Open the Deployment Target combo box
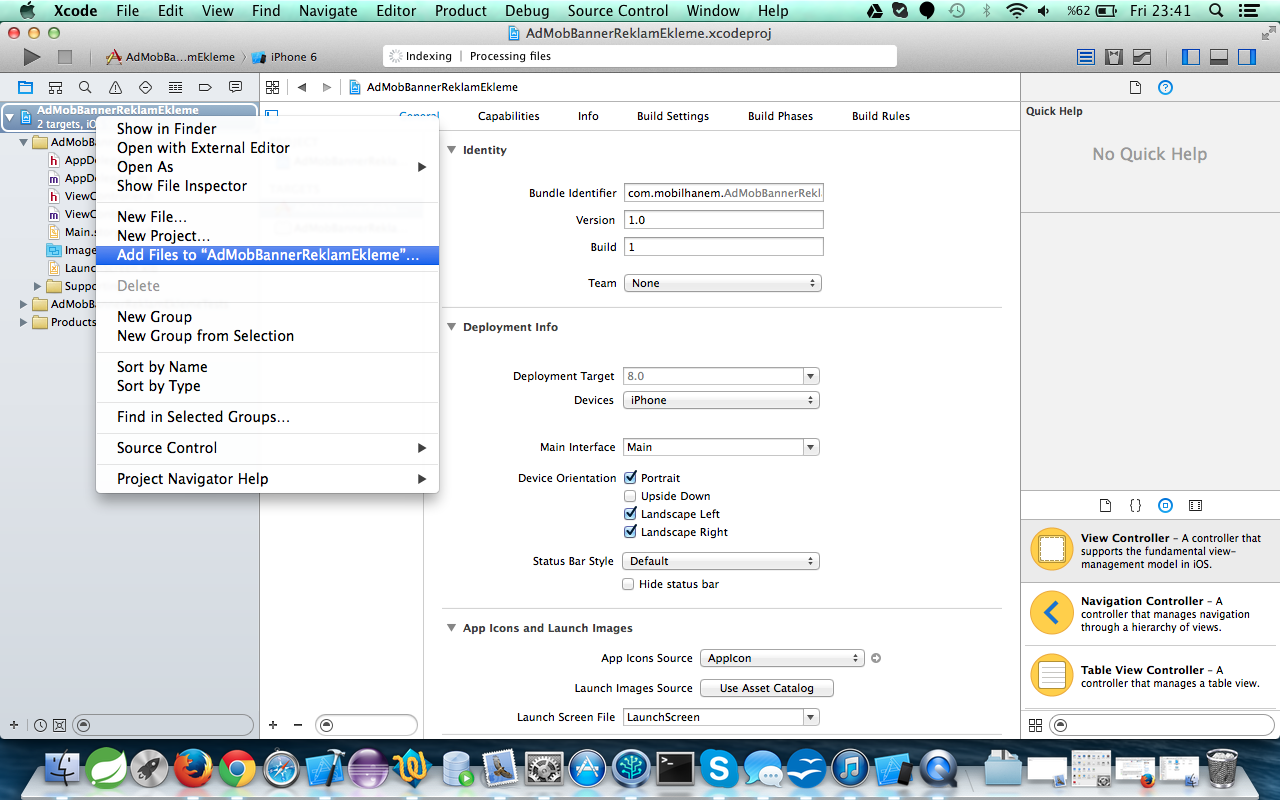The height and width of the screenshot is (800, 1280). pyautogui.click(x=721, y=376)
